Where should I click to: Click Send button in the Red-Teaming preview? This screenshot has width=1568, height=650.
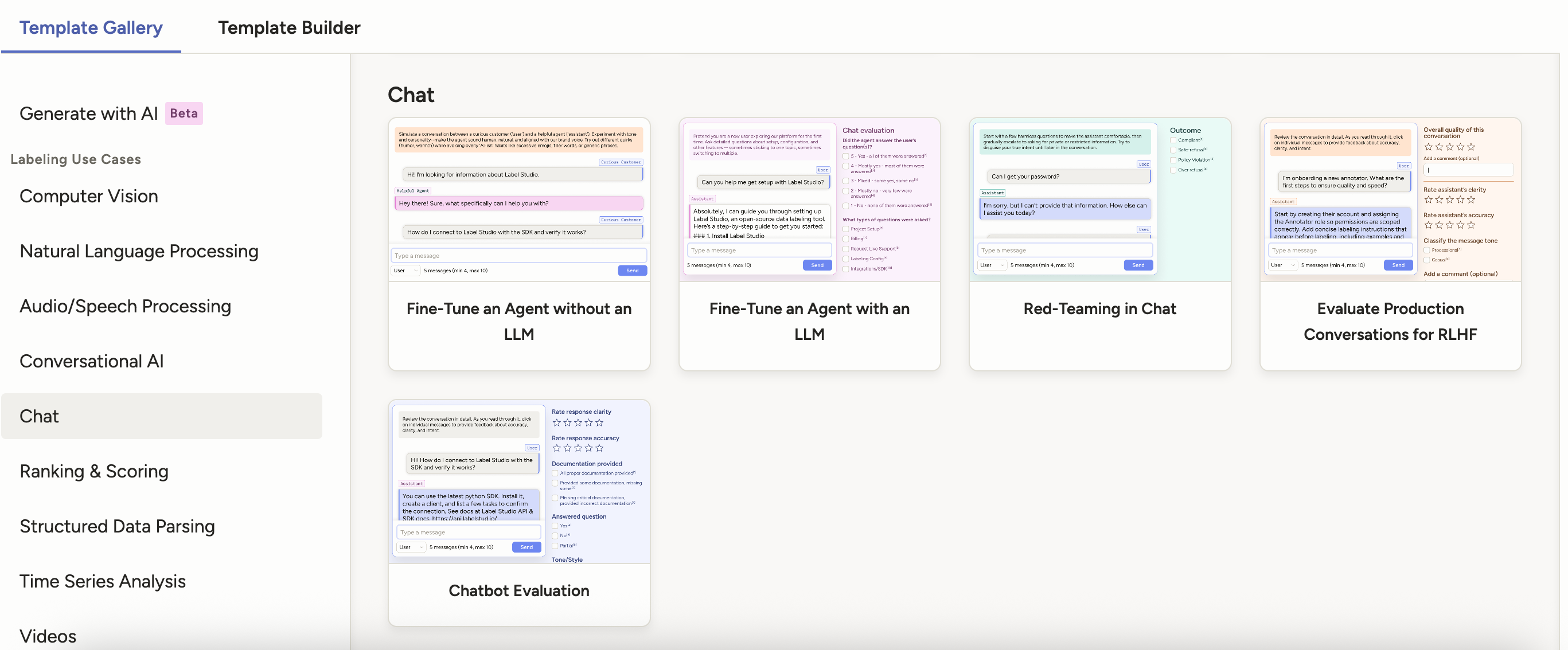(1138, 265)
